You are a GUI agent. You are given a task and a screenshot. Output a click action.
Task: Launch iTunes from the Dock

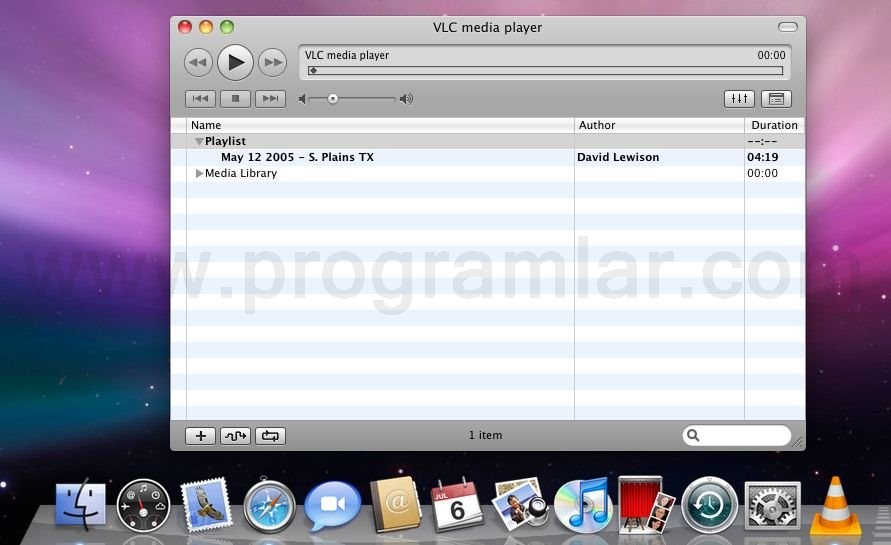click(x=582, y=506)
